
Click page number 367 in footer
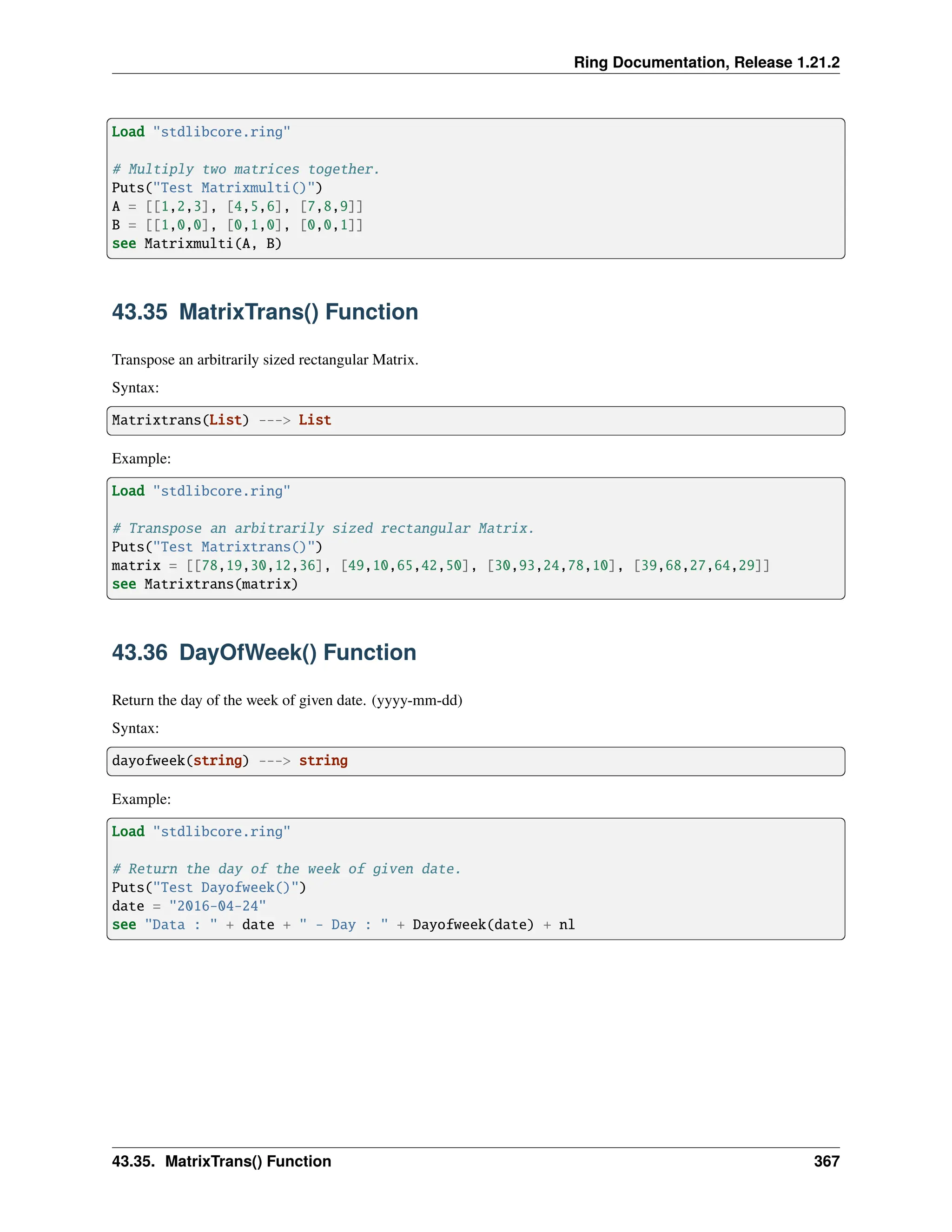[826, 1161]
